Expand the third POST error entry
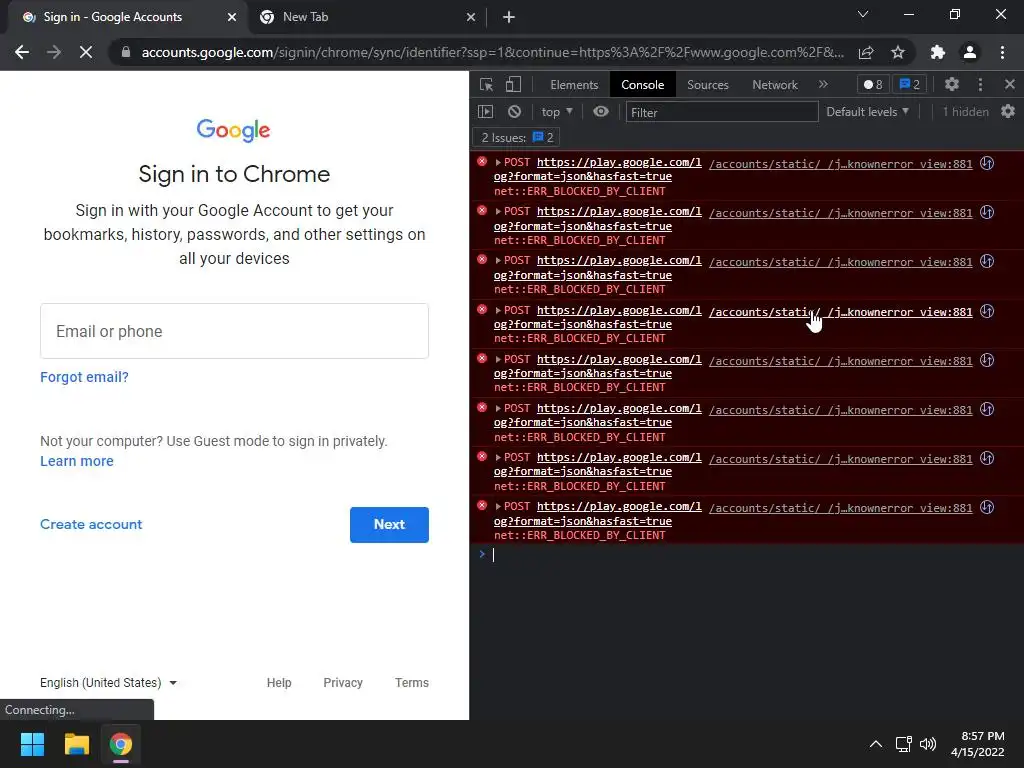 pyautogui.click(x=498, y=261)
